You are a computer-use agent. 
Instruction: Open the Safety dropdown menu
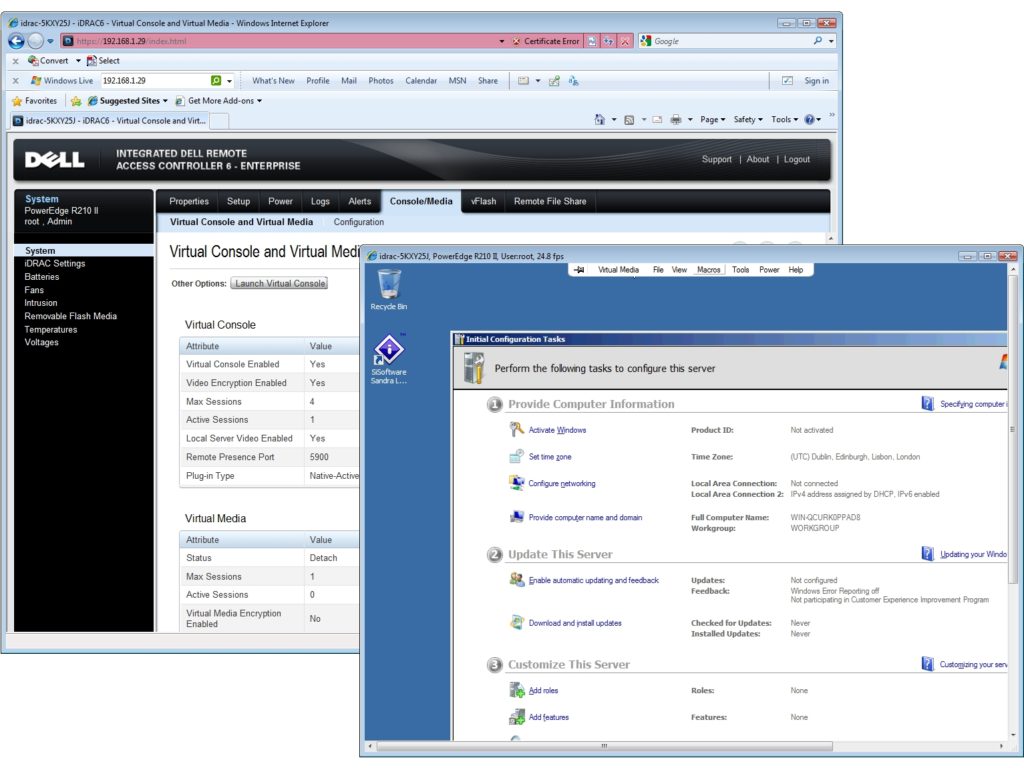tap(747, 119)
